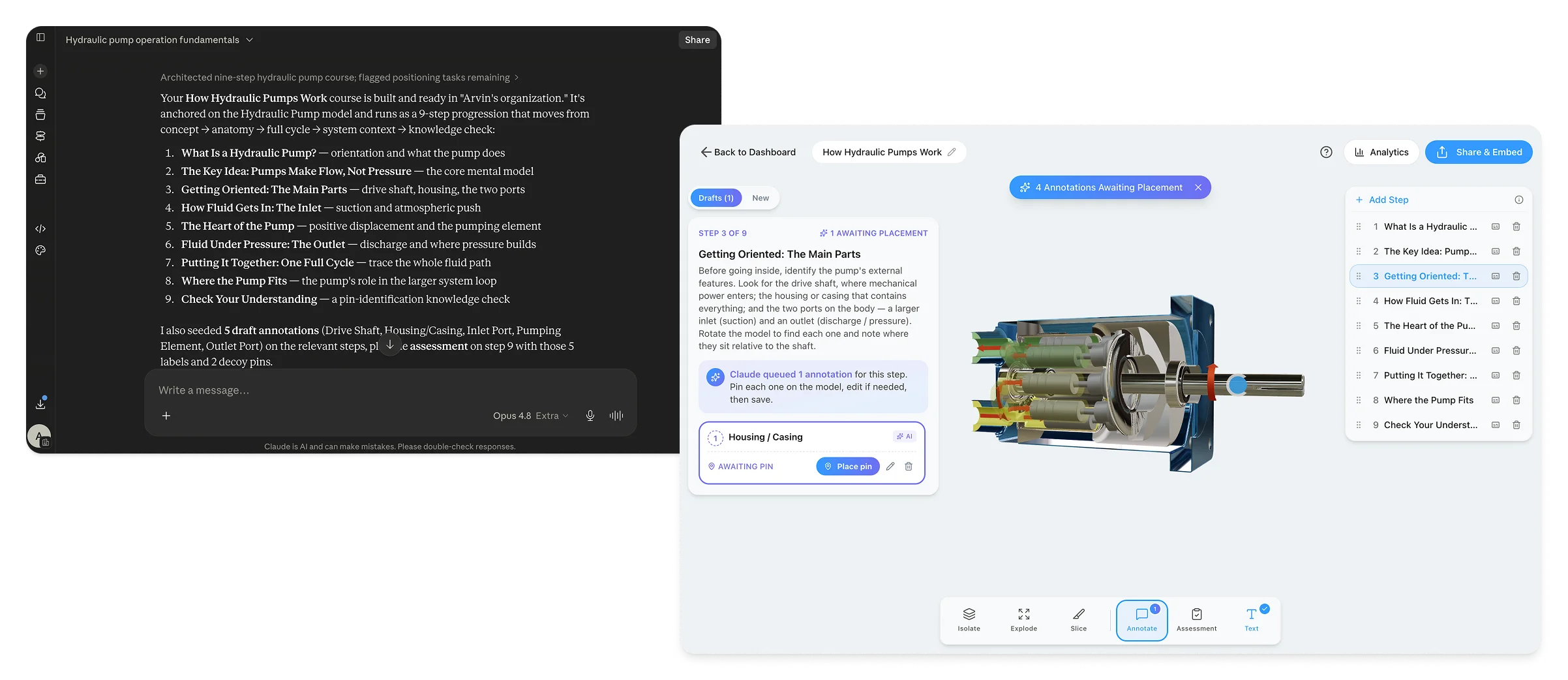The image size is (1568, 680).
Task: Open the Assessment tool
Action: point(1197,620)
